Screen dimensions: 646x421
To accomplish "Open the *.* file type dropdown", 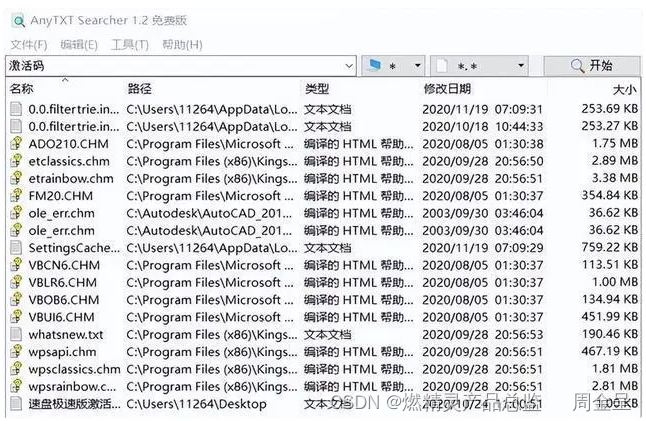I will pyautogui.click(x=479, y=65).
